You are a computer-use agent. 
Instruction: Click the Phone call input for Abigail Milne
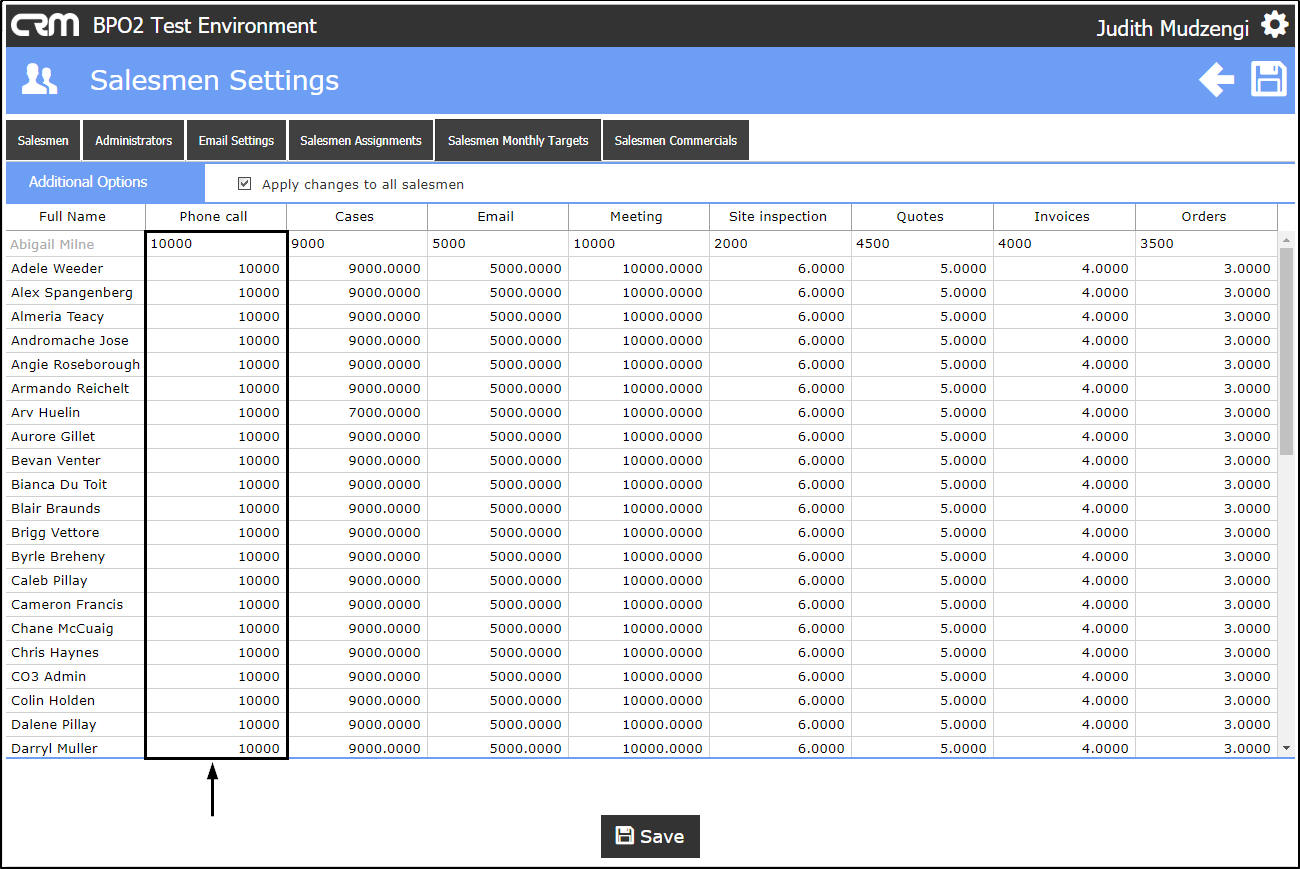pyautogui.click(x=215, y=244)
